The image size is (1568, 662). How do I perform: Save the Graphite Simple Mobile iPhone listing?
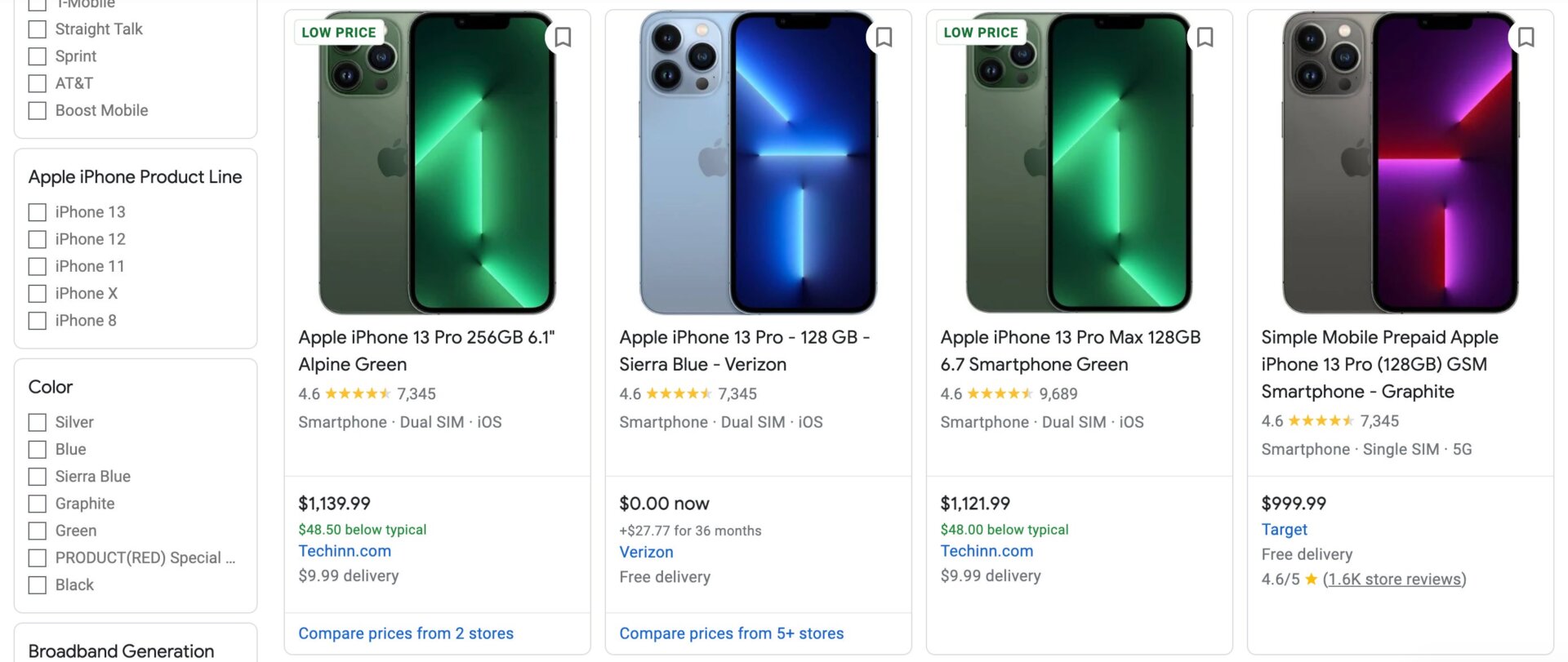1526,37
